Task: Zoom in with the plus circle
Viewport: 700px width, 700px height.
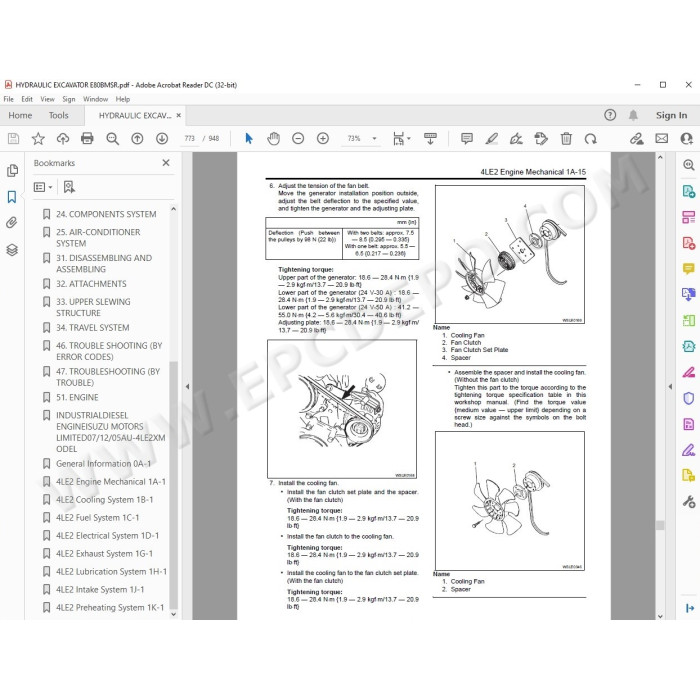Action: pyautogui.click(x=323, y=139)
